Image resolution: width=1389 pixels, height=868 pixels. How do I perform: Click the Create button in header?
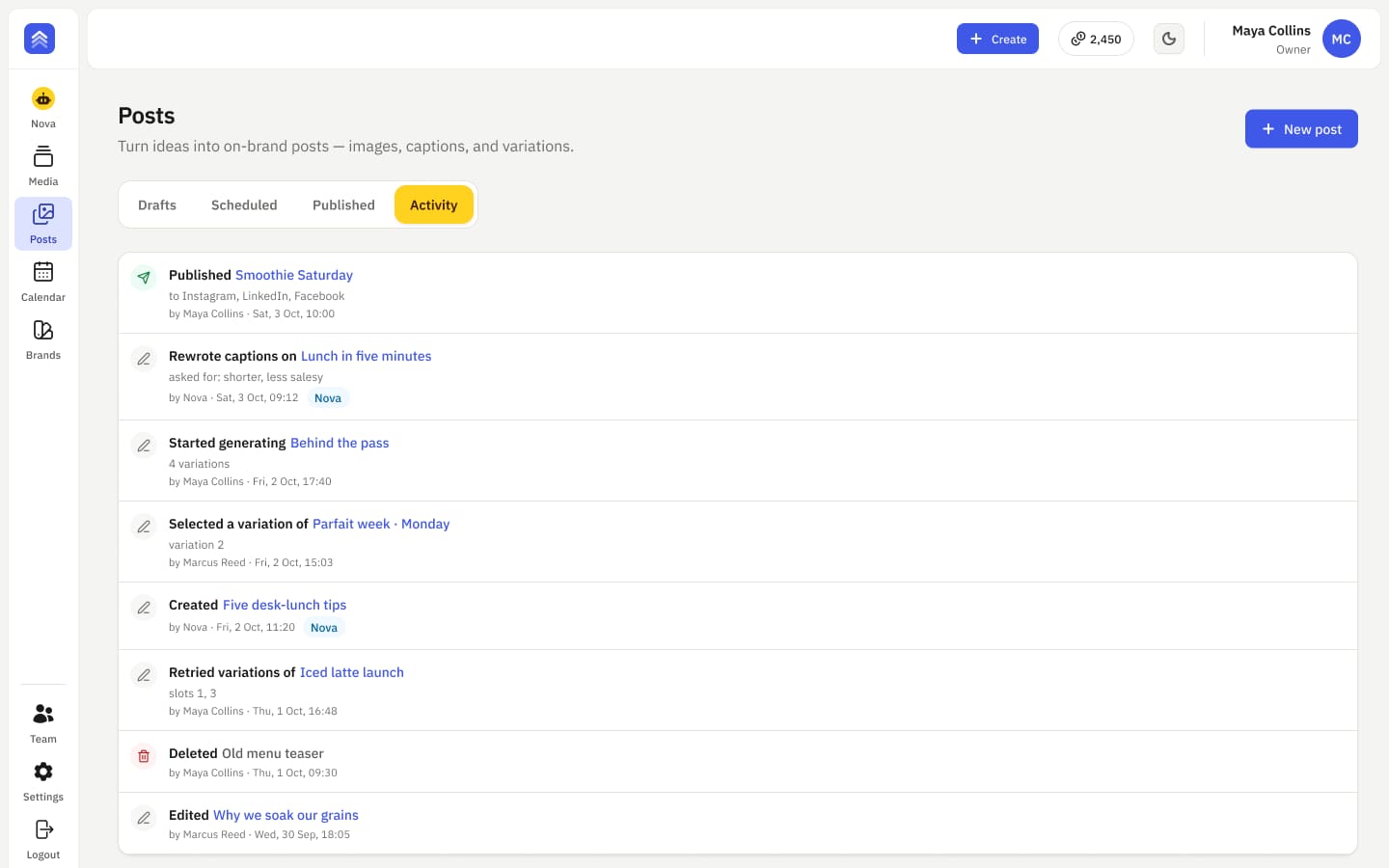997,39
